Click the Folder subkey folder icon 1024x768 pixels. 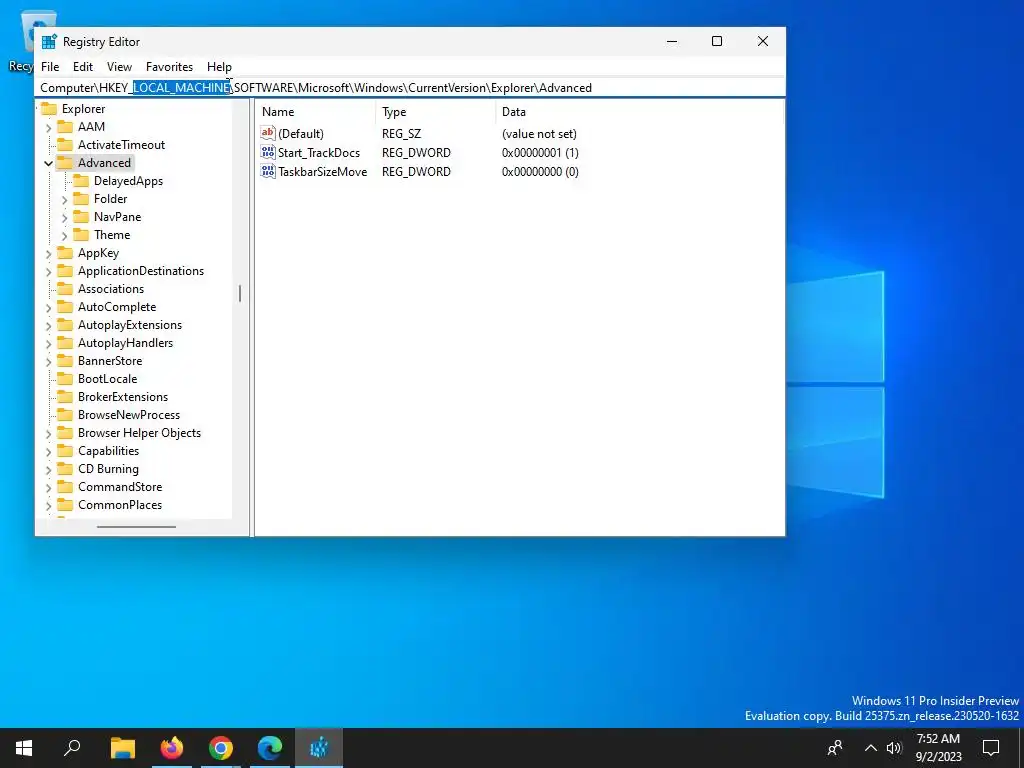point(81,199)
